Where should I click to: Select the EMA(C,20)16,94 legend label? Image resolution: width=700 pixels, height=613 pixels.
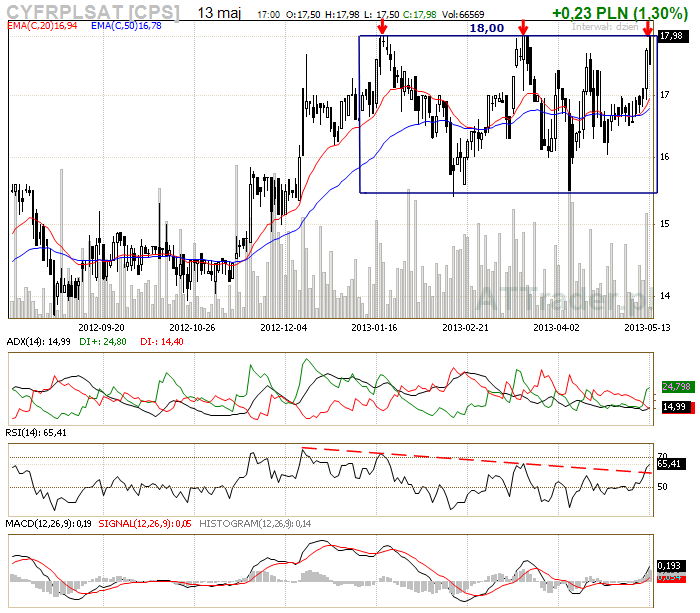(x=42, y=26)
